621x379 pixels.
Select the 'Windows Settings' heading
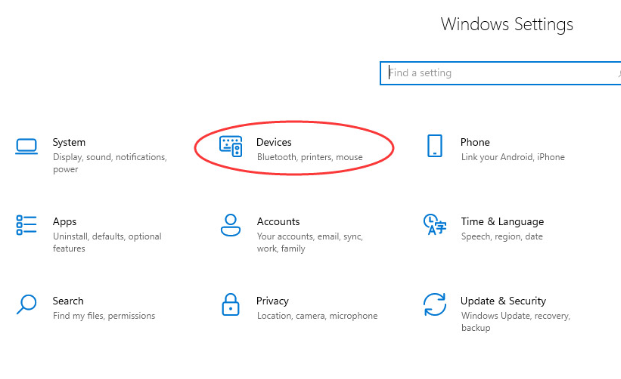pos(507,24)
